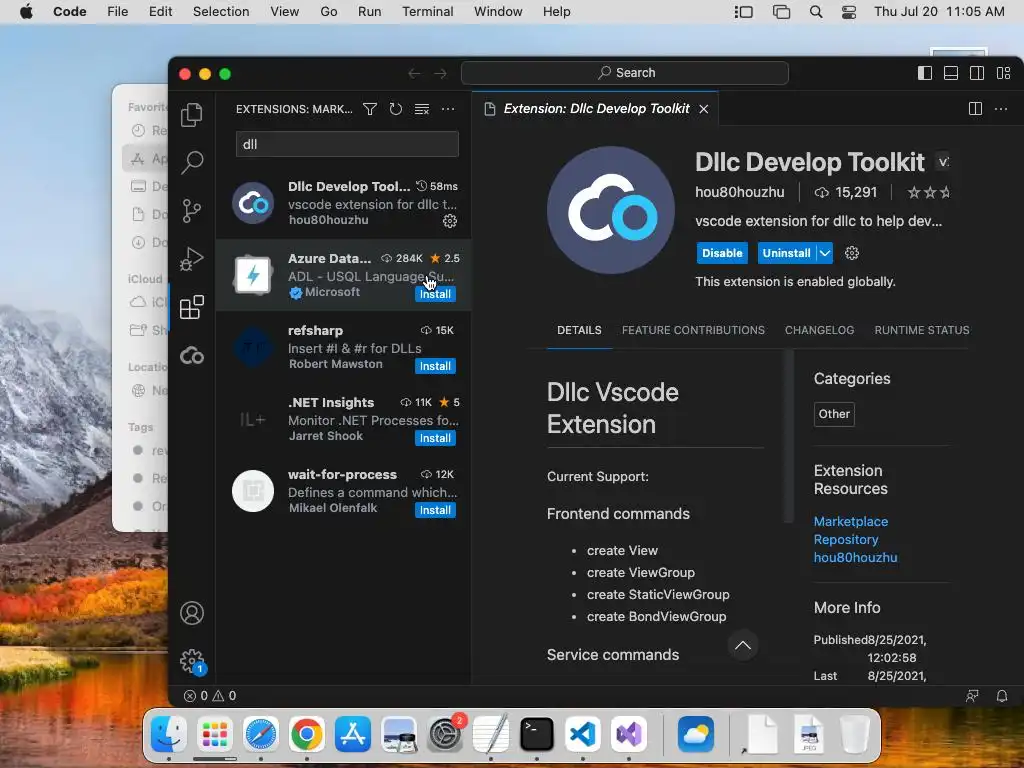Focus the title bar Search command center
This screenshot has width=1024, height=768.
[x=624, y=73]
